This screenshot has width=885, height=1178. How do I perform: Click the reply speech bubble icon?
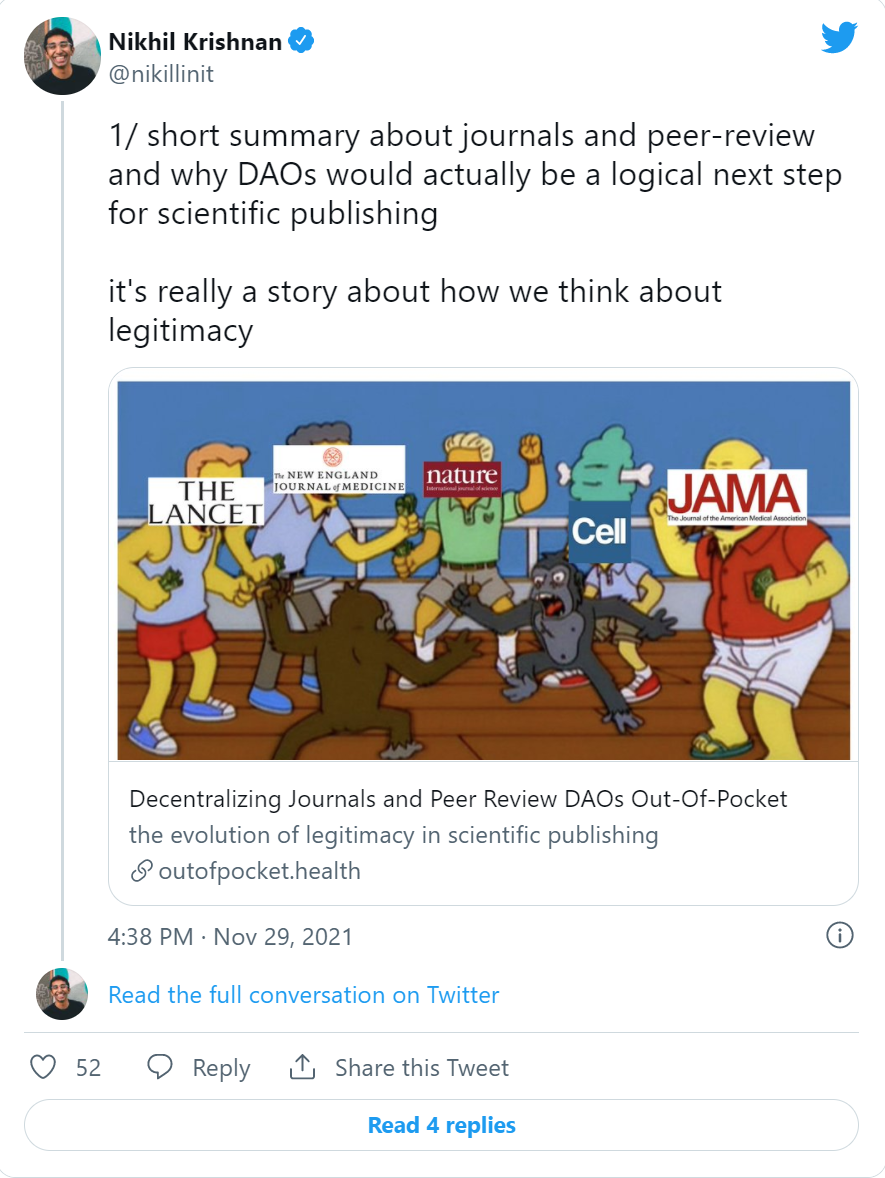(159, 1067)
